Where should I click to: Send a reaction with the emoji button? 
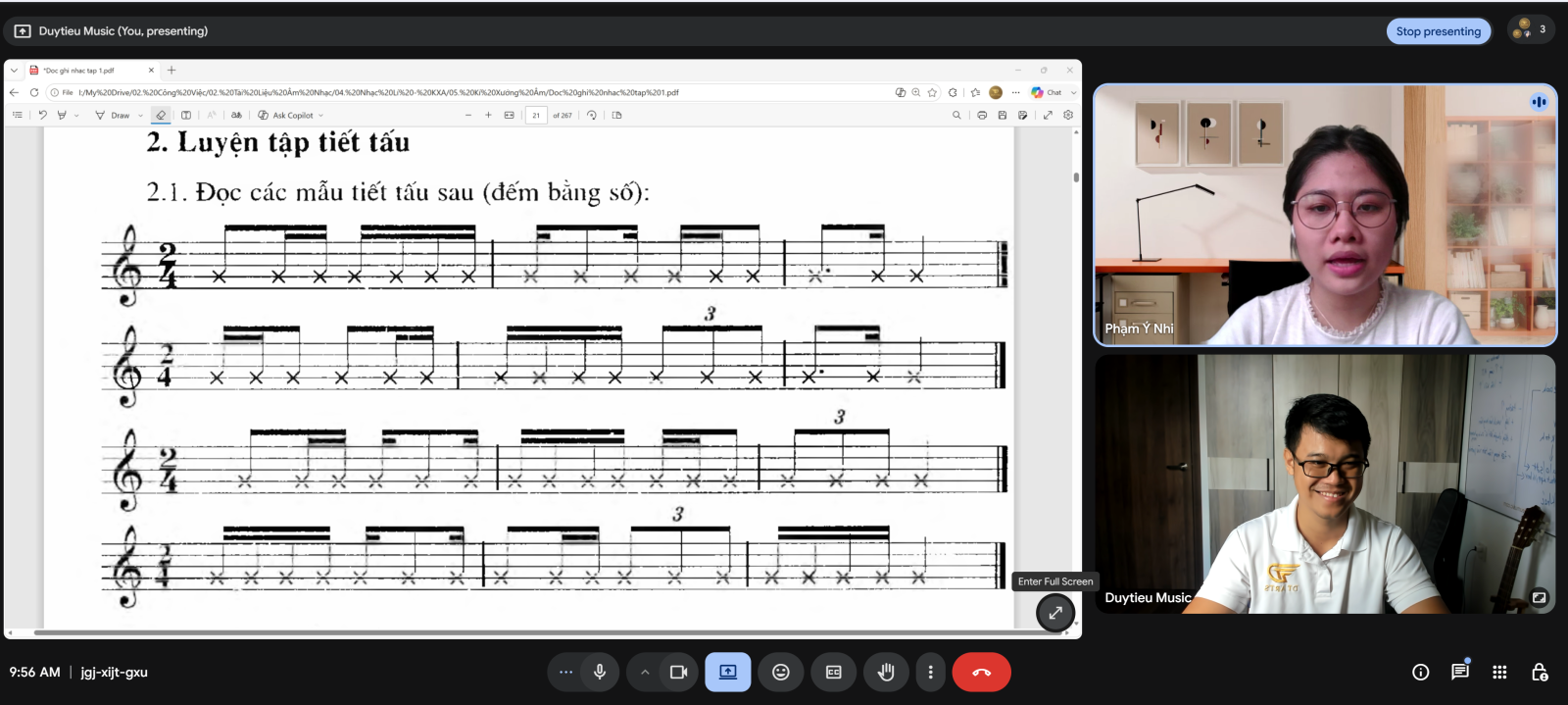[781, 672]
